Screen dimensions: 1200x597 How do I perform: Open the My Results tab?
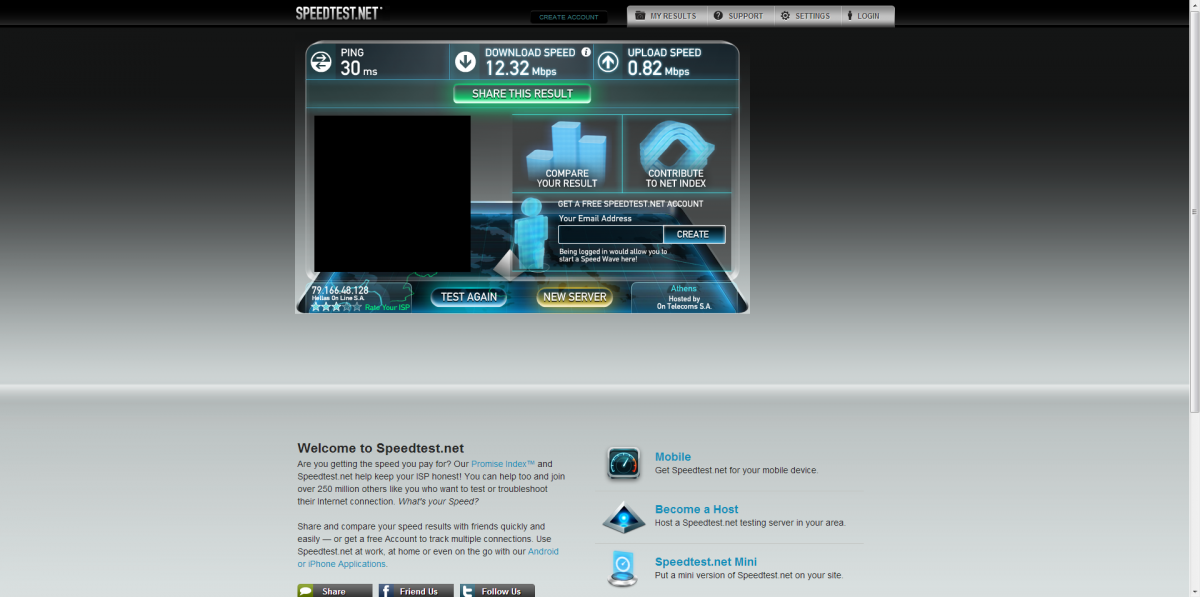click(666, 16)
